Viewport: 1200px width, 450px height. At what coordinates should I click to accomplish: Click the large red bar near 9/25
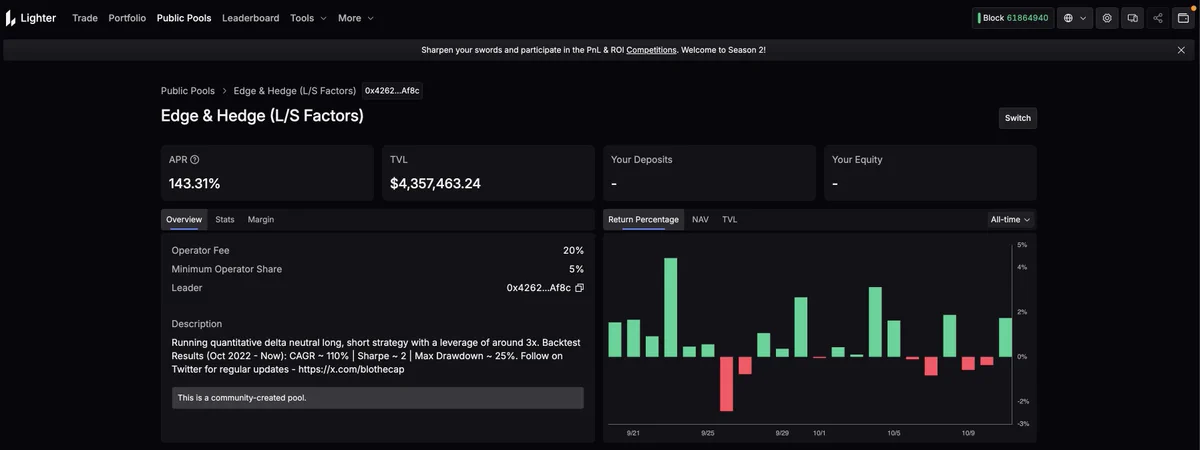click(726, 383)
